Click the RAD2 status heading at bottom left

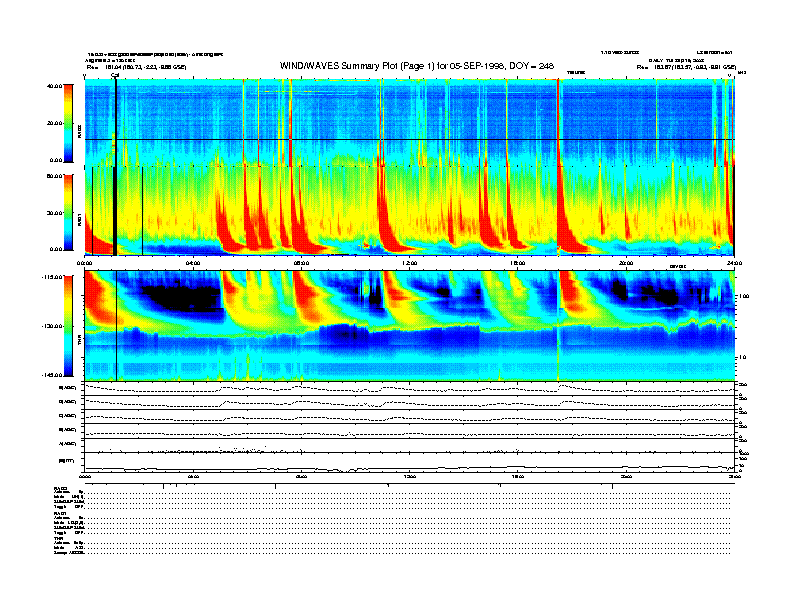click(x=61, y=489)
